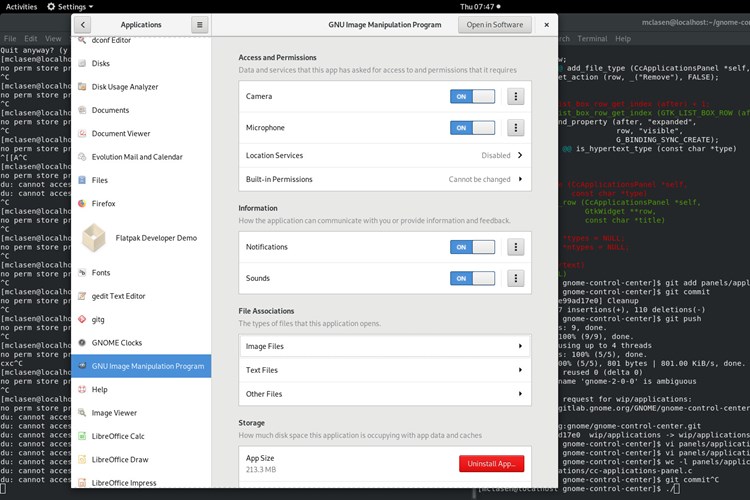
Task: Click the Image Viewer magnifier icon
Action: pyautogui.click(x=82, y=412)
